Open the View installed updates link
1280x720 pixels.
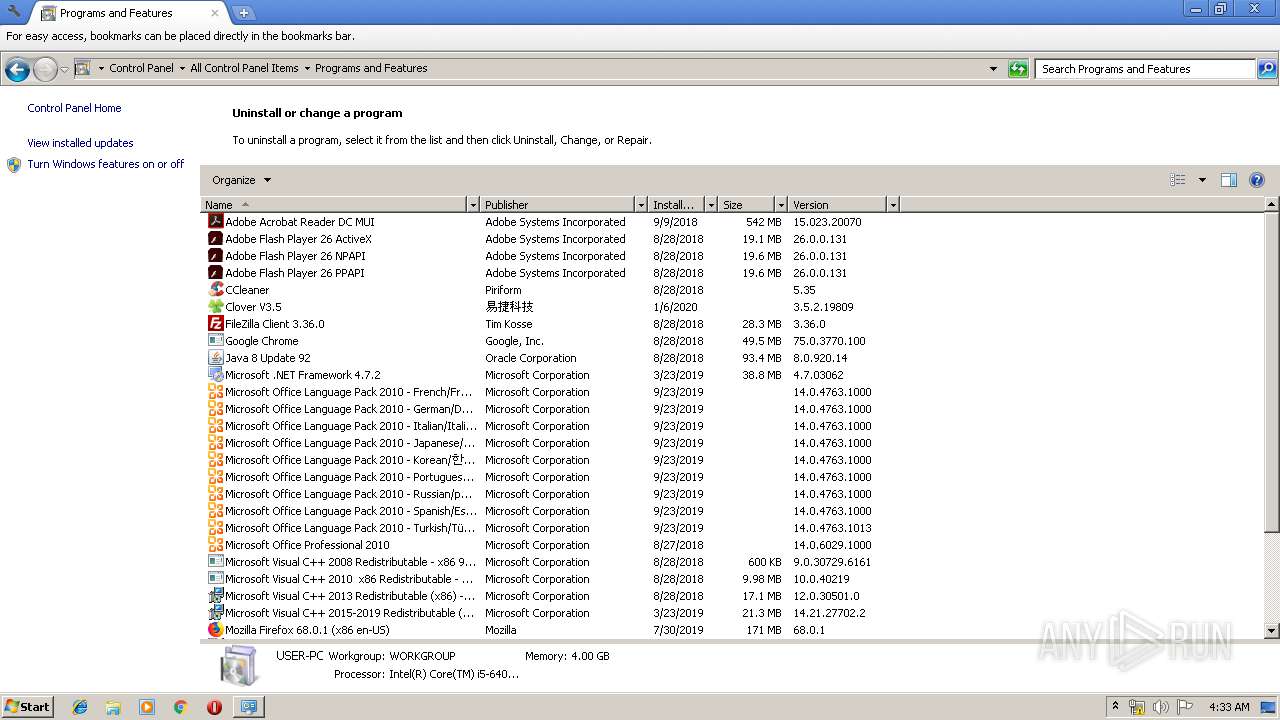coord(80,143)
